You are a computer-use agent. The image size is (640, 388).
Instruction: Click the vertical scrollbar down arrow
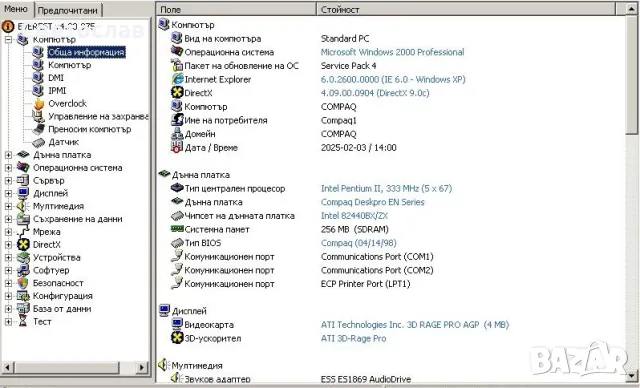pyautogui.click(x=632, y=375)
